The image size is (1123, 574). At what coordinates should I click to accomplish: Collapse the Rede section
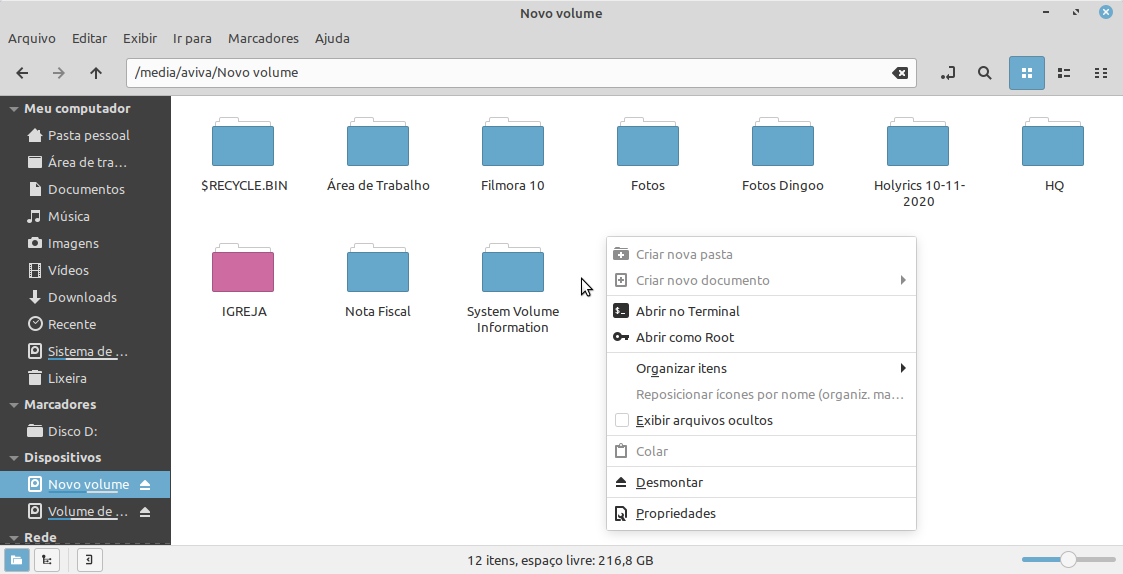[14, 538]
